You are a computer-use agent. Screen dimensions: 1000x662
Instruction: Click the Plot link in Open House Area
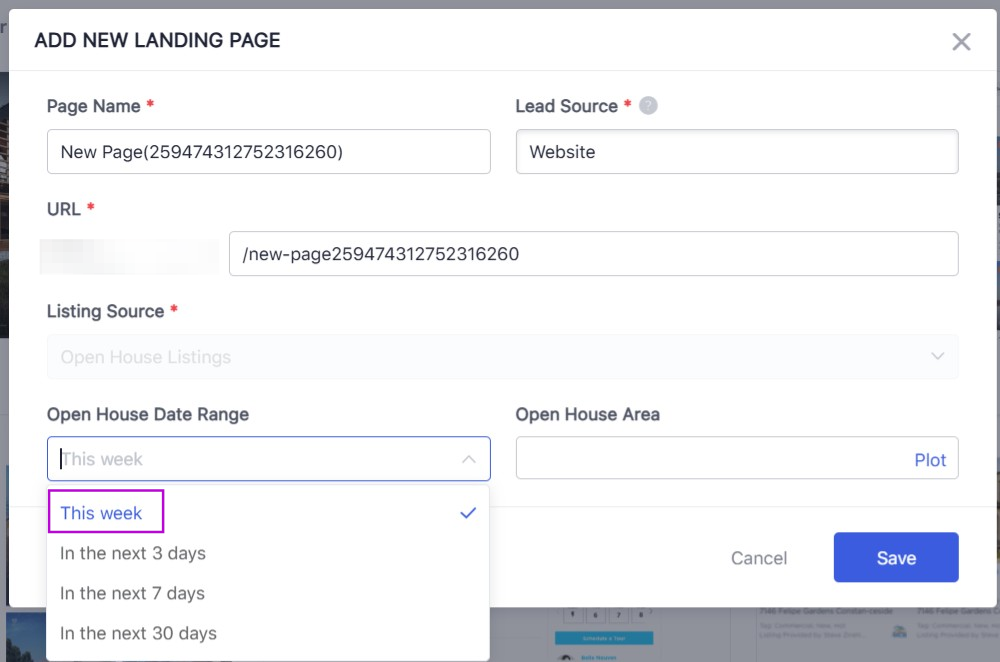click(x=930, y=460)
